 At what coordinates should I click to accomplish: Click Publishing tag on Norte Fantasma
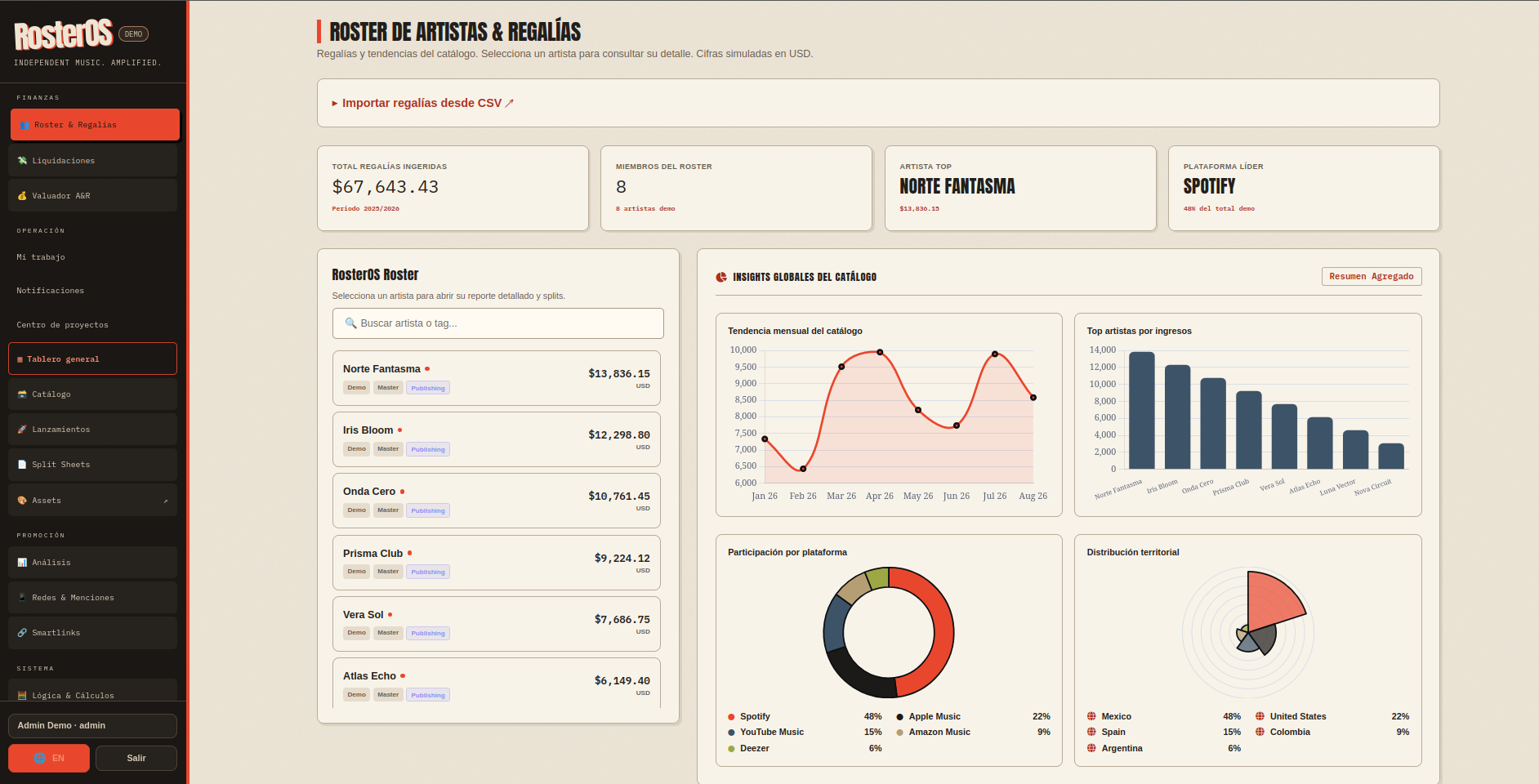tap(428, 388)
